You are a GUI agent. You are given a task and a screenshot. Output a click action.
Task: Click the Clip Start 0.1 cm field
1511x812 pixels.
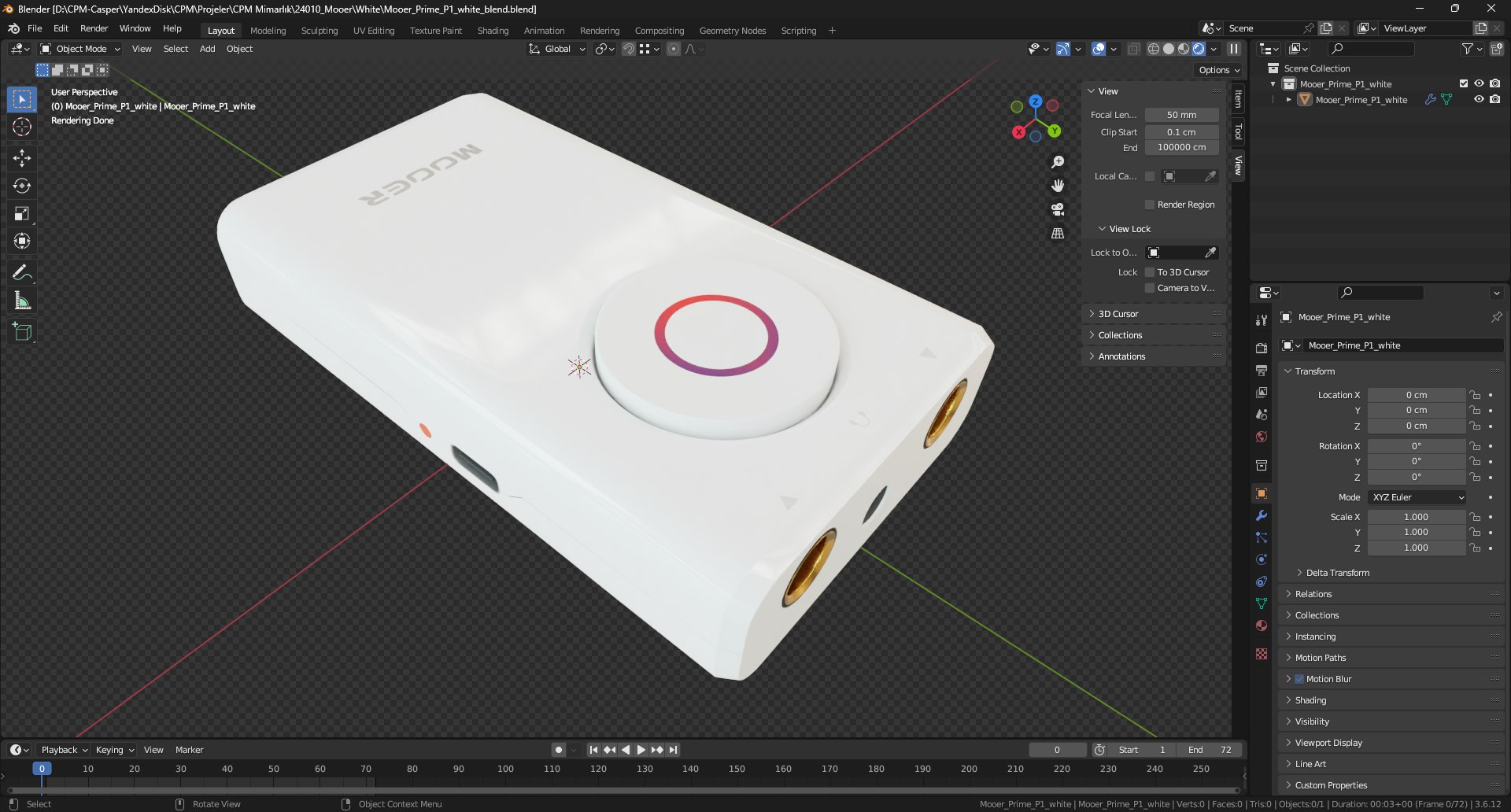point(1181,132)
